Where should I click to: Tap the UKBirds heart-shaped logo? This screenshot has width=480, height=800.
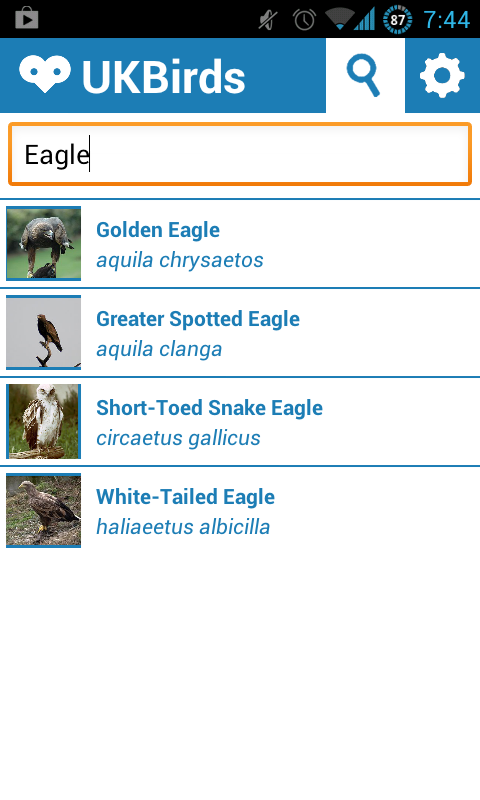tap(45, 74)
